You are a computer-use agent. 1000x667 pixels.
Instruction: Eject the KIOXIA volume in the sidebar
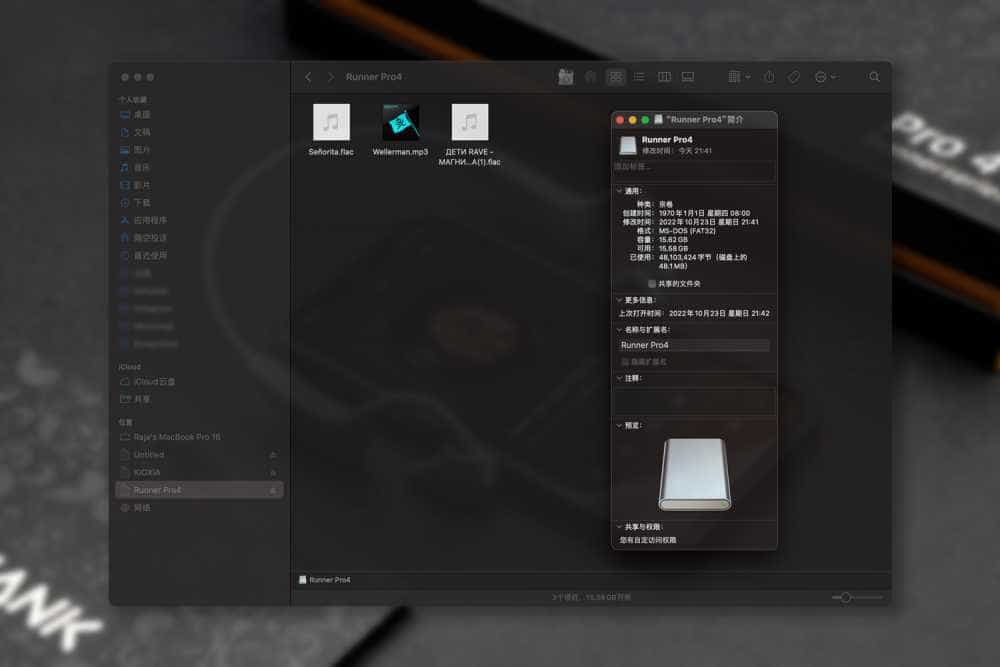point(271,472)
